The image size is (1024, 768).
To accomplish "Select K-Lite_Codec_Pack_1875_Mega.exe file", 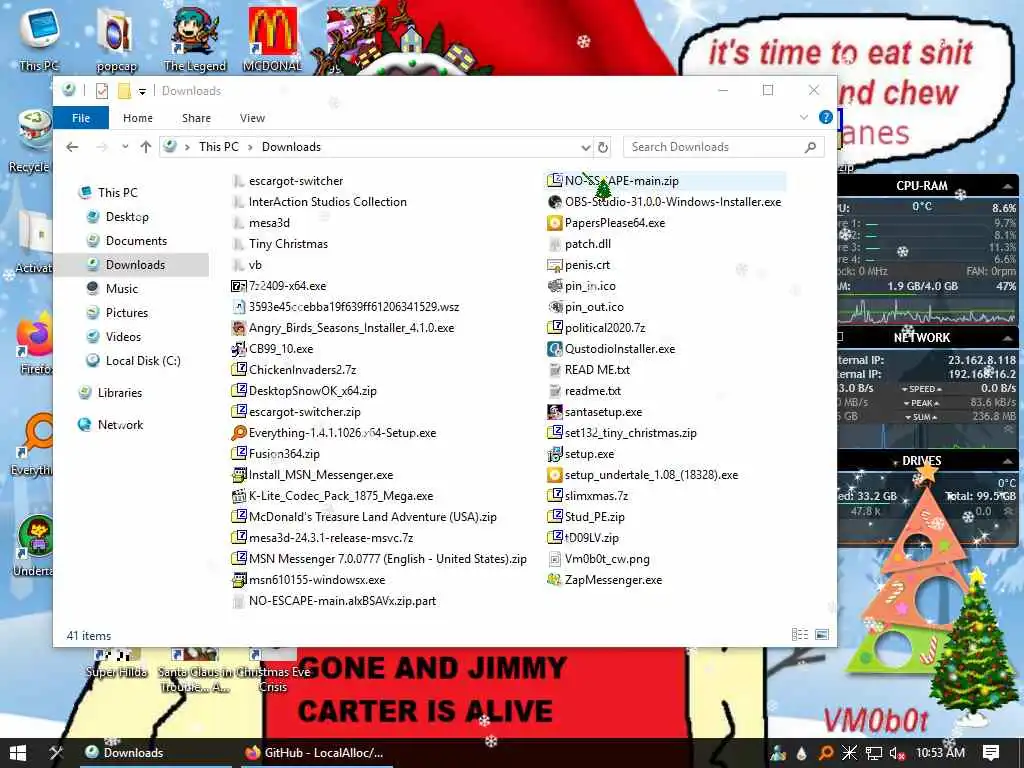I will pyautogui.click(x=332, y=496).
